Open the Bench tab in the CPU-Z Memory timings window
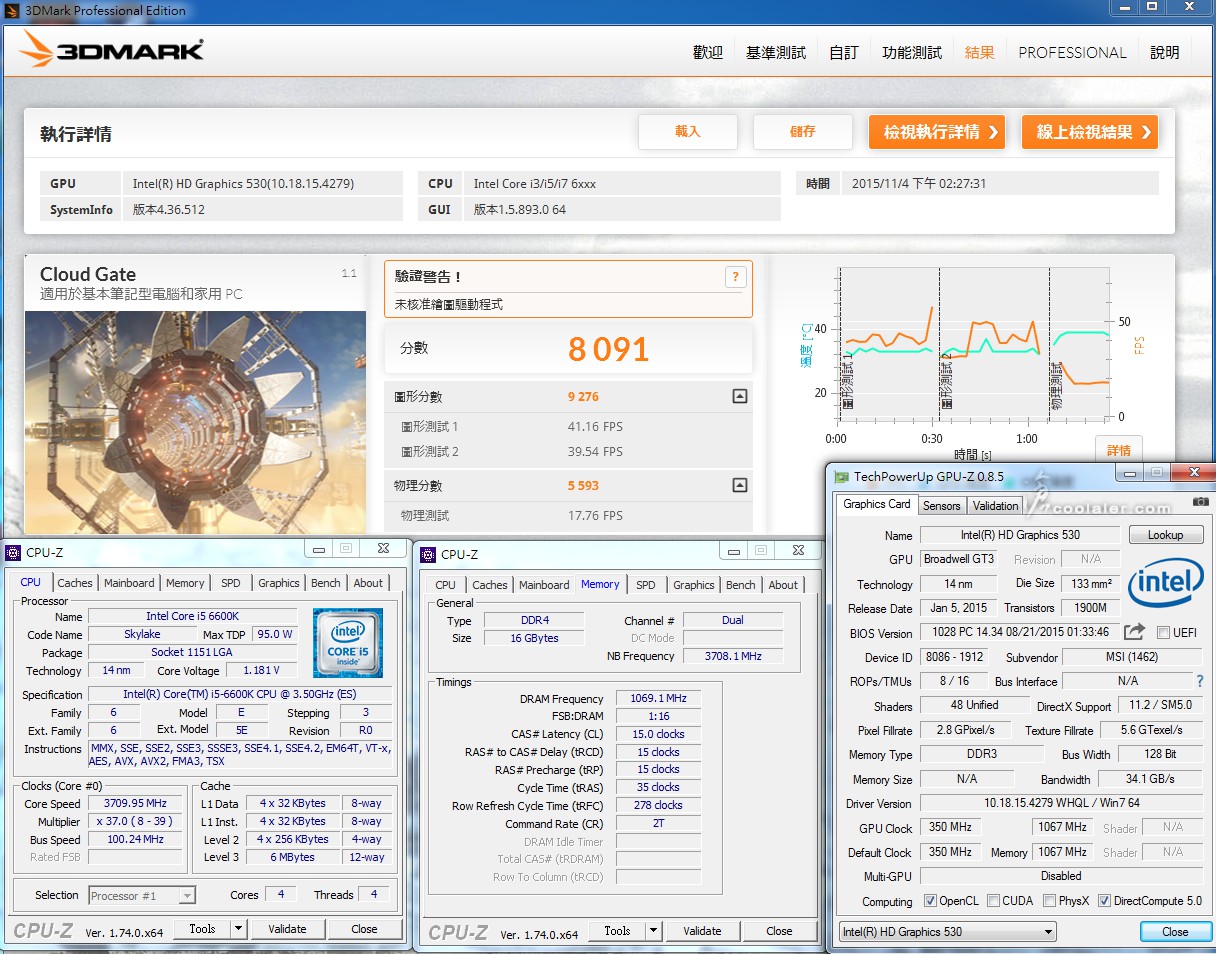 point(741,585)
